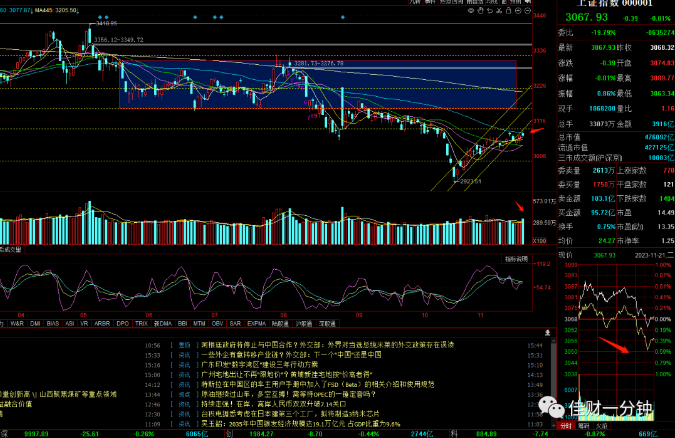The image size is (675, 438).
Task: Choose the SAR indicator tab
Action: [x=235, y=323]
